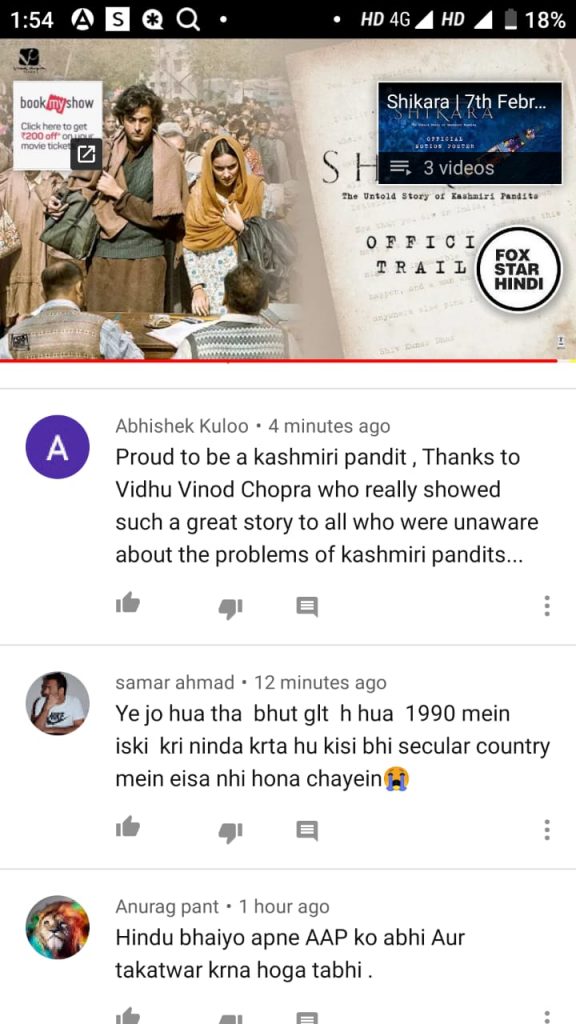Open more options for samar ahmad's comment
The width and height of the screenshot is (576, 1024).
pos(547,829)
